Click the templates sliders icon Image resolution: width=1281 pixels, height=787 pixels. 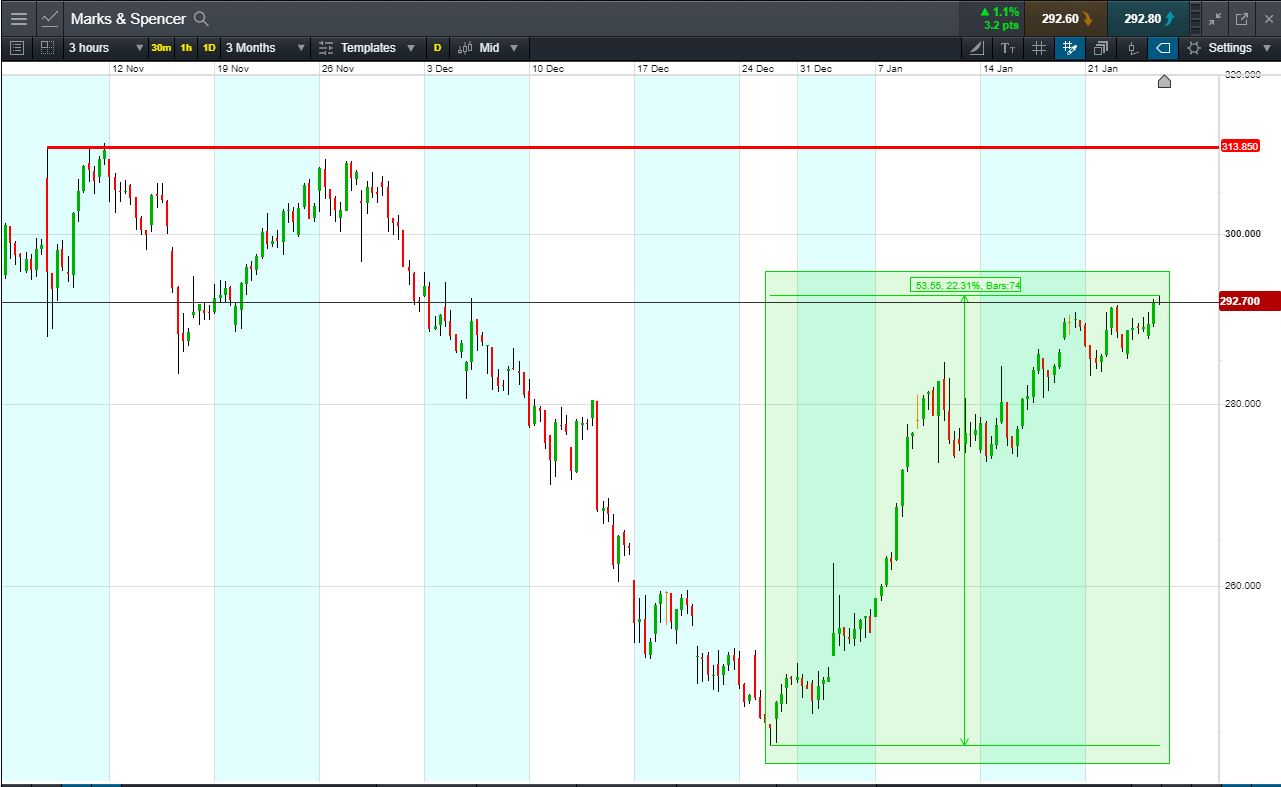[x=326, y=47]
